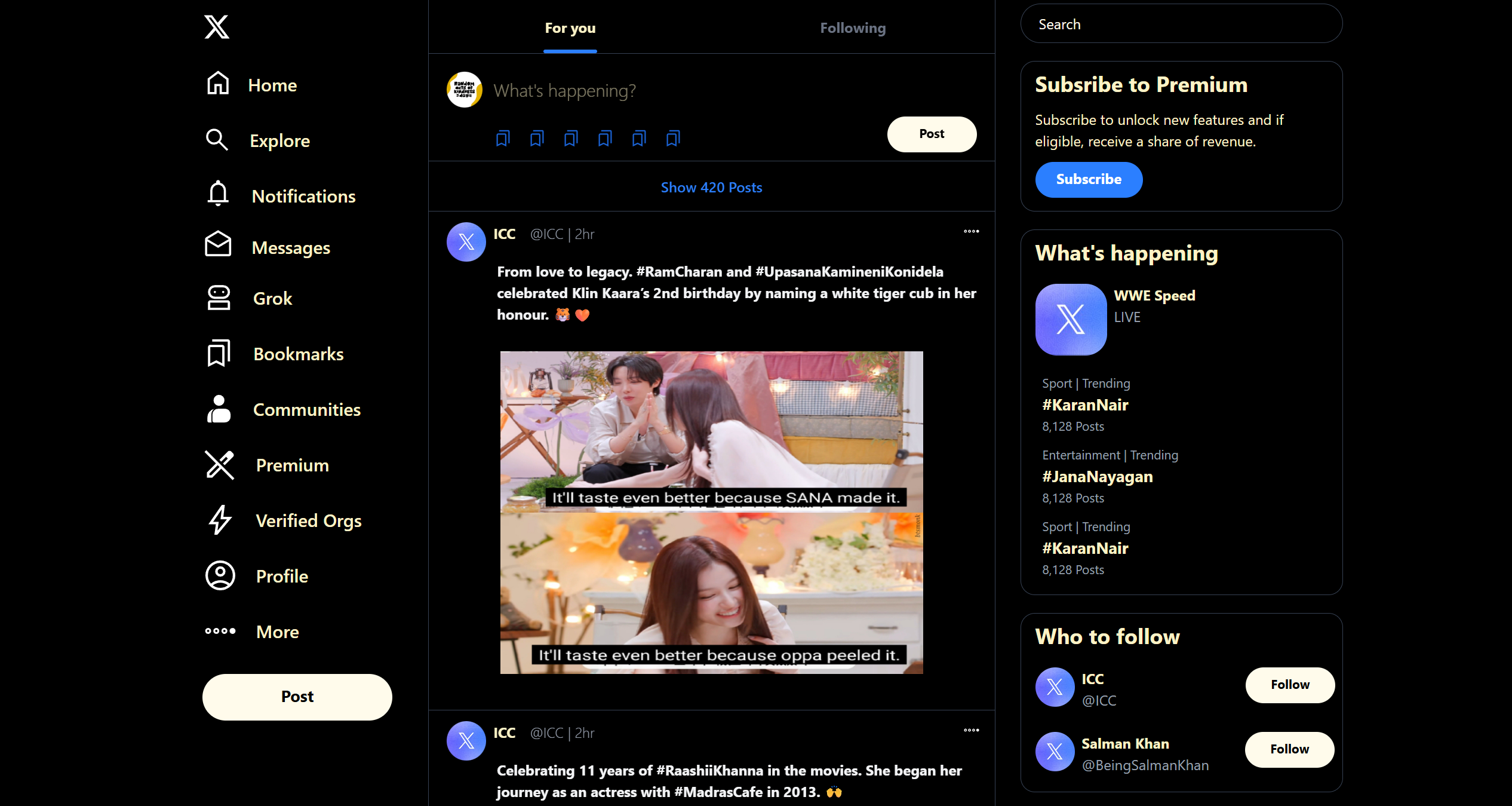Open options menu on second ICC post
The image size is (1512, 806).
pos(971,730)
